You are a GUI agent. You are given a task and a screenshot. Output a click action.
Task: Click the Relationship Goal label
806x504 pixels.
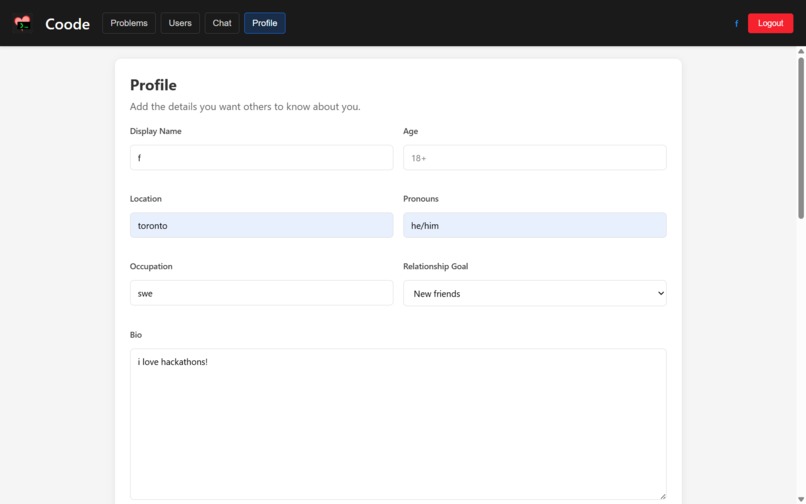coord(435,266)
